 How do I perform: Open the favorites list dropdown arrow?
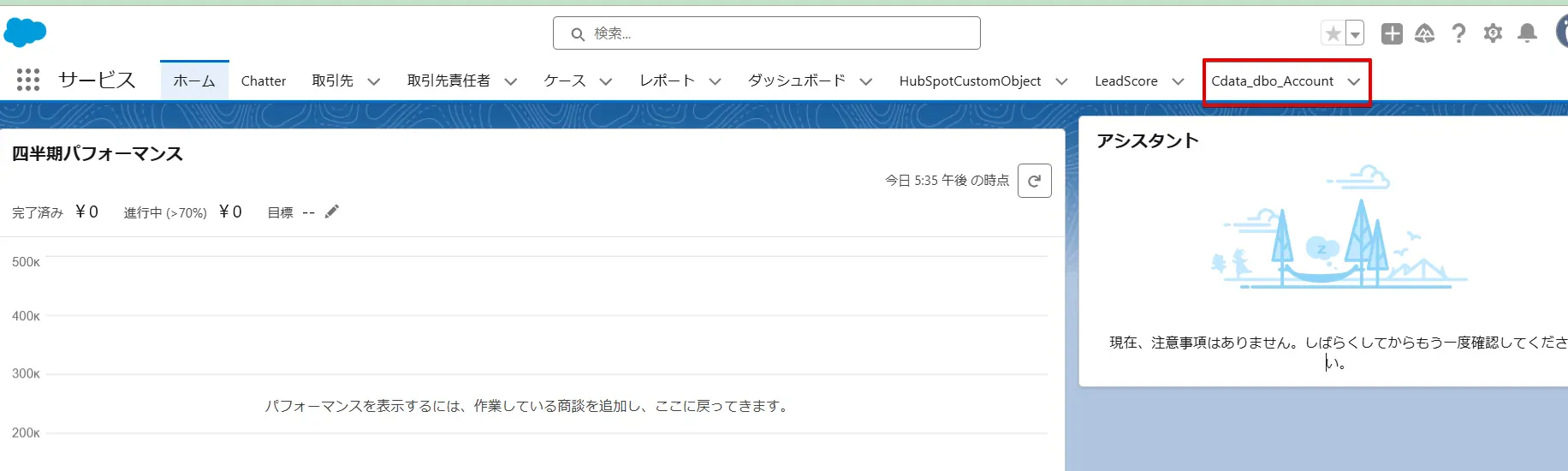(x=1355, y=33)
